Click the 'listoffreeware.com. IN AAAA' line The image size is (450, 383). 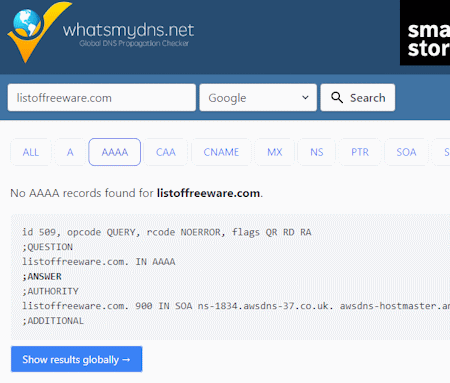pyautogui.click(x=99, y=262)
